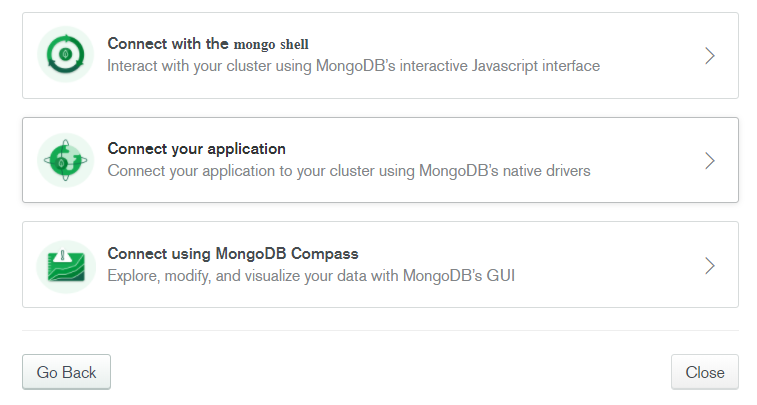Screen dimensions: 757x405
Task: Expand the Connect your application chevron
Action: 709,161
